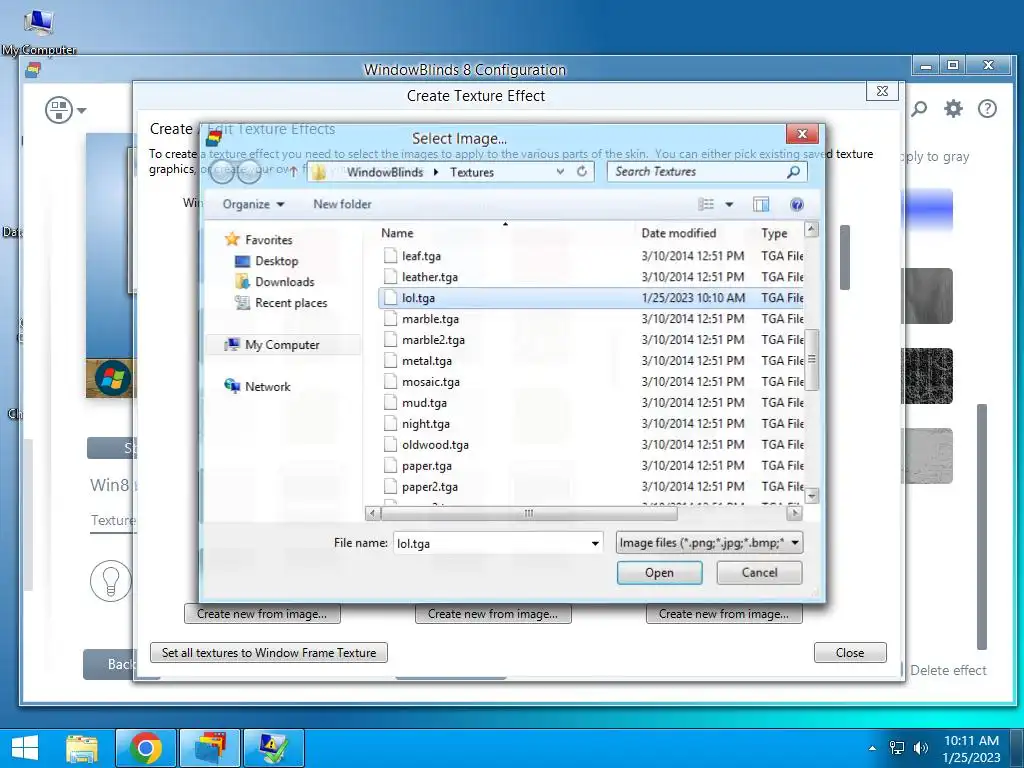Refresh the Textures folder listing
This screenshot has width=1024, height=768.
pos(581,172)
